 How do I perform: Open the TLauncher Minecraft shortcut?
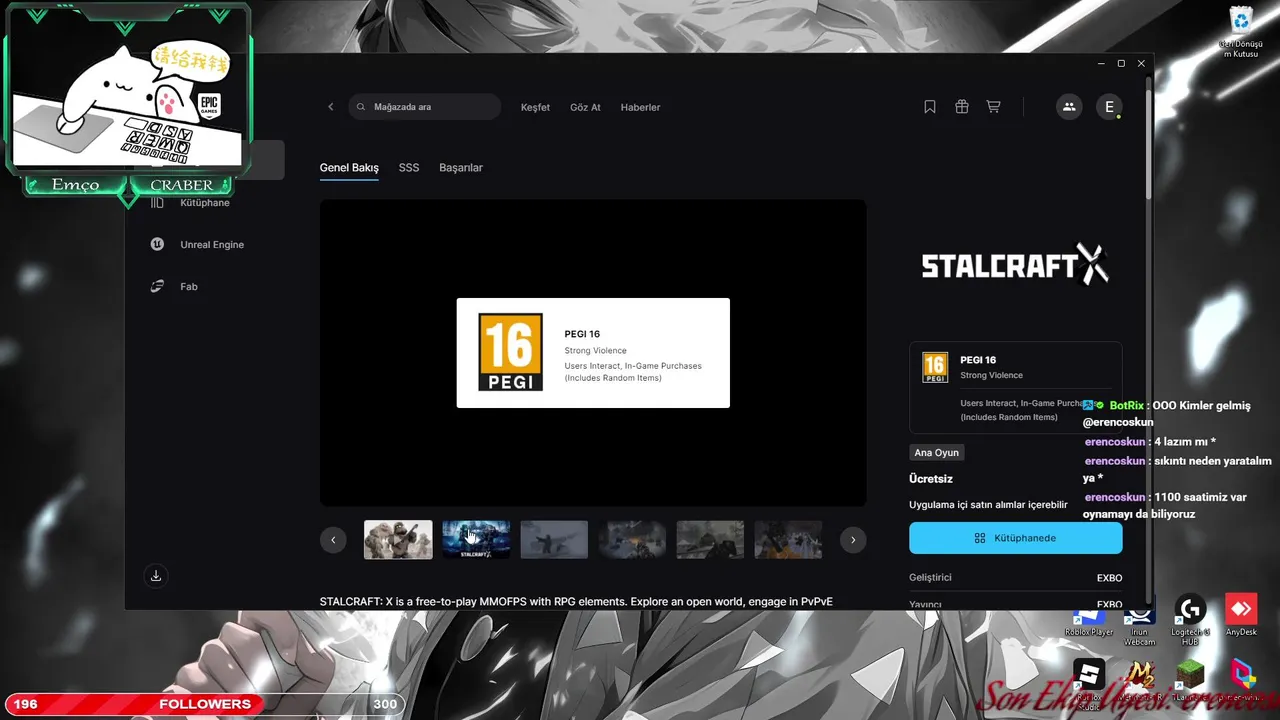pos(1190,680)
